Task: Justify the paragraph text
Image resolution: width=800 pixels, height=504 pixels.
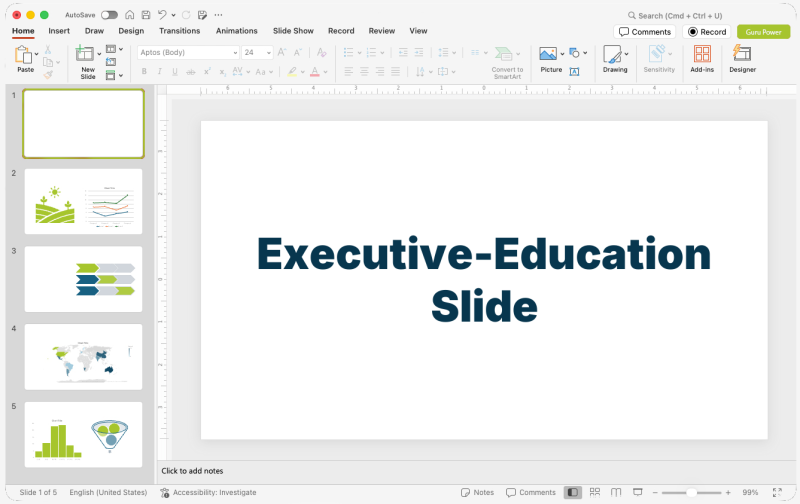Action: coord(395,72)
